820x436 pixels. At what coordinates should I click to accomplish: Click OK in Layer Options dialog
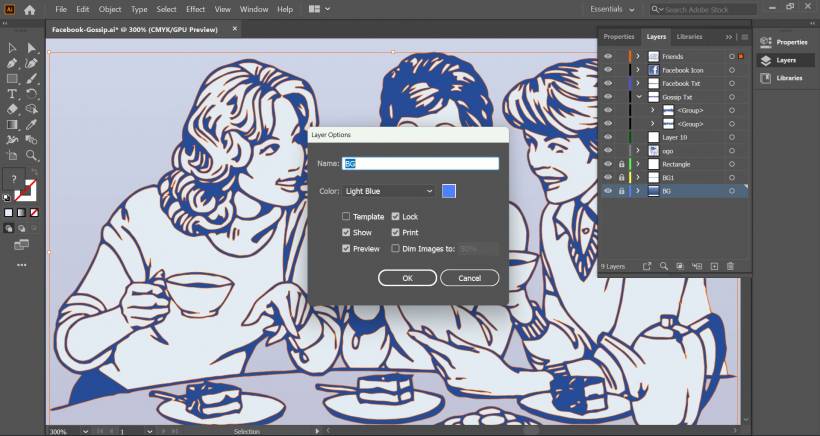[x=407, y=278]
